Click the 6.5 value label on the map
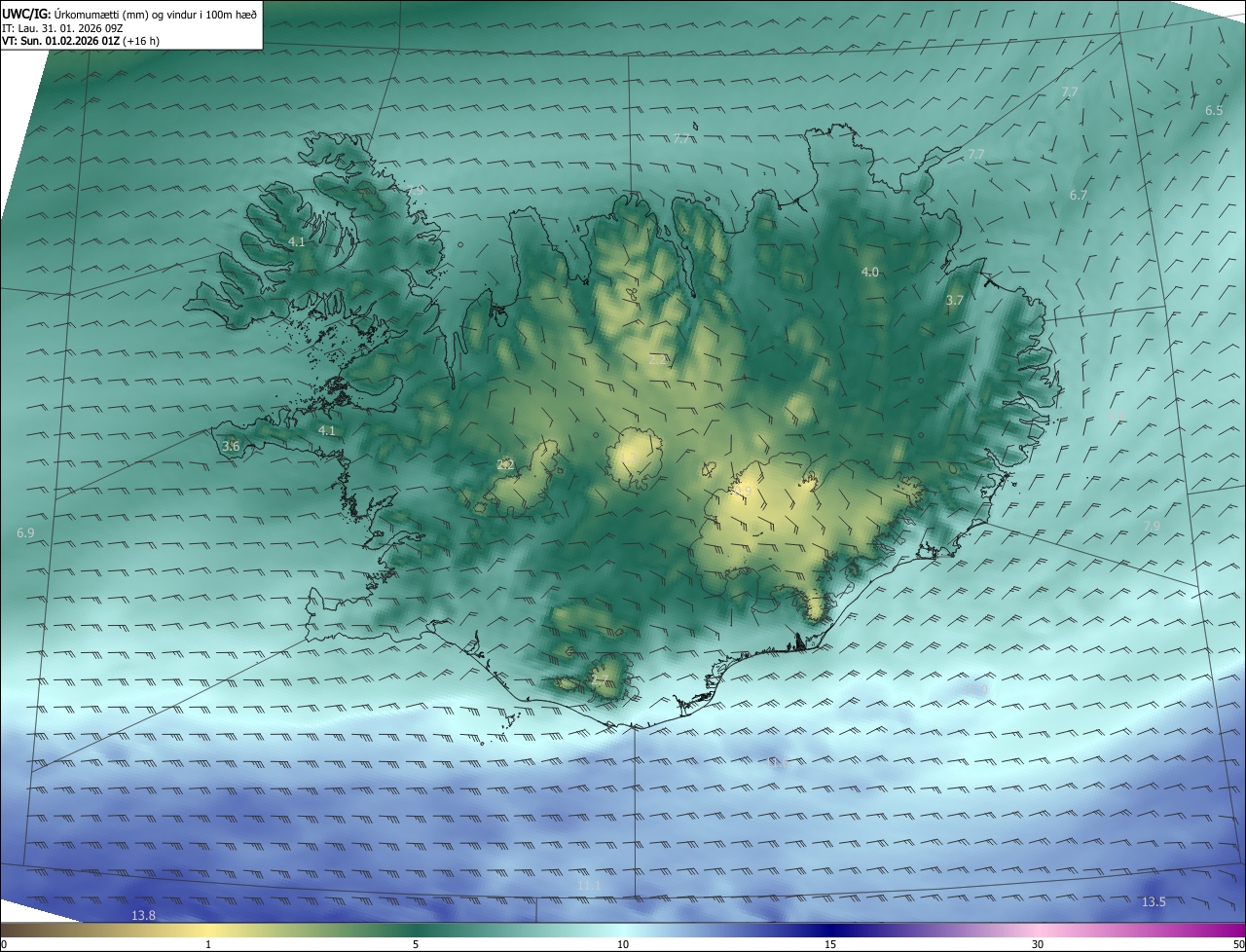 1214,111
